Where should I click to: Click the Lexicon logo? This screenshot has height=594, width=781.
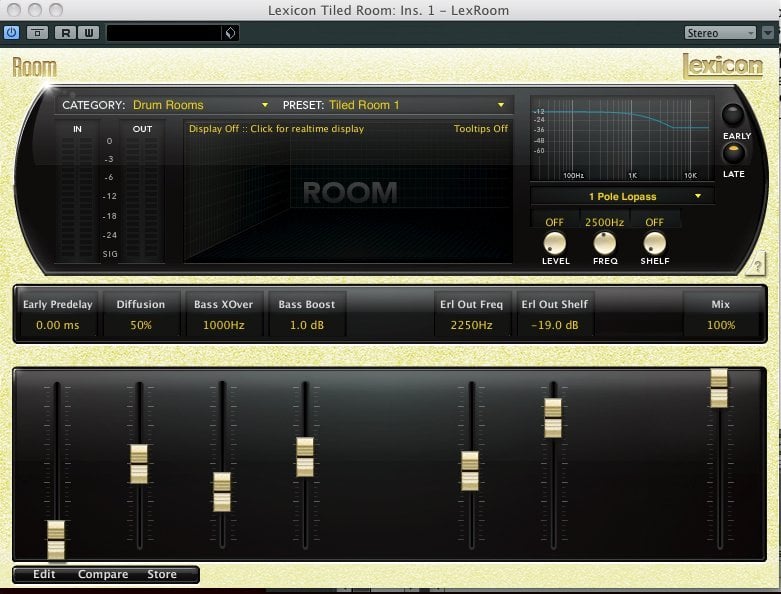tap(722, 66)
